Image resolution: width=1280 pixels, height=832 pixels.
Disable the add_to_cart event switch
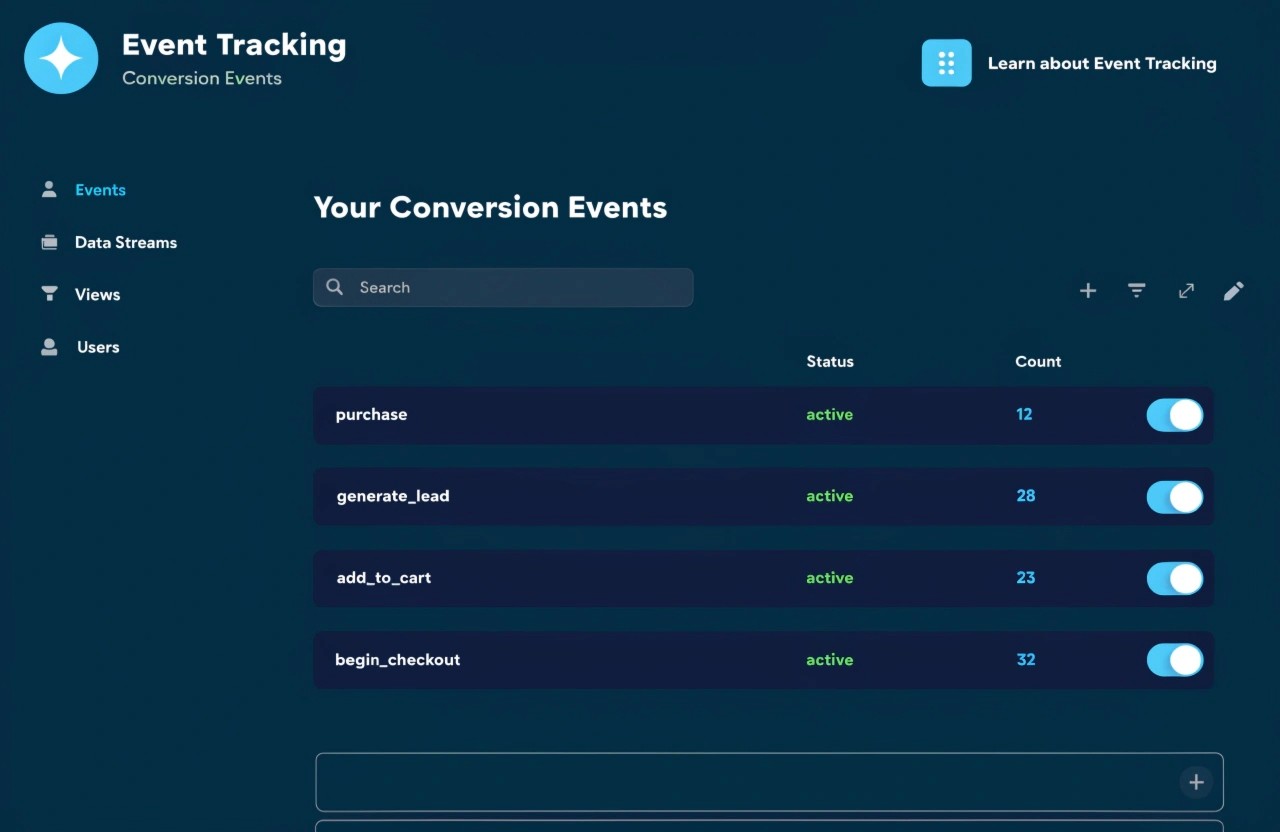(x=1175, y=579)
